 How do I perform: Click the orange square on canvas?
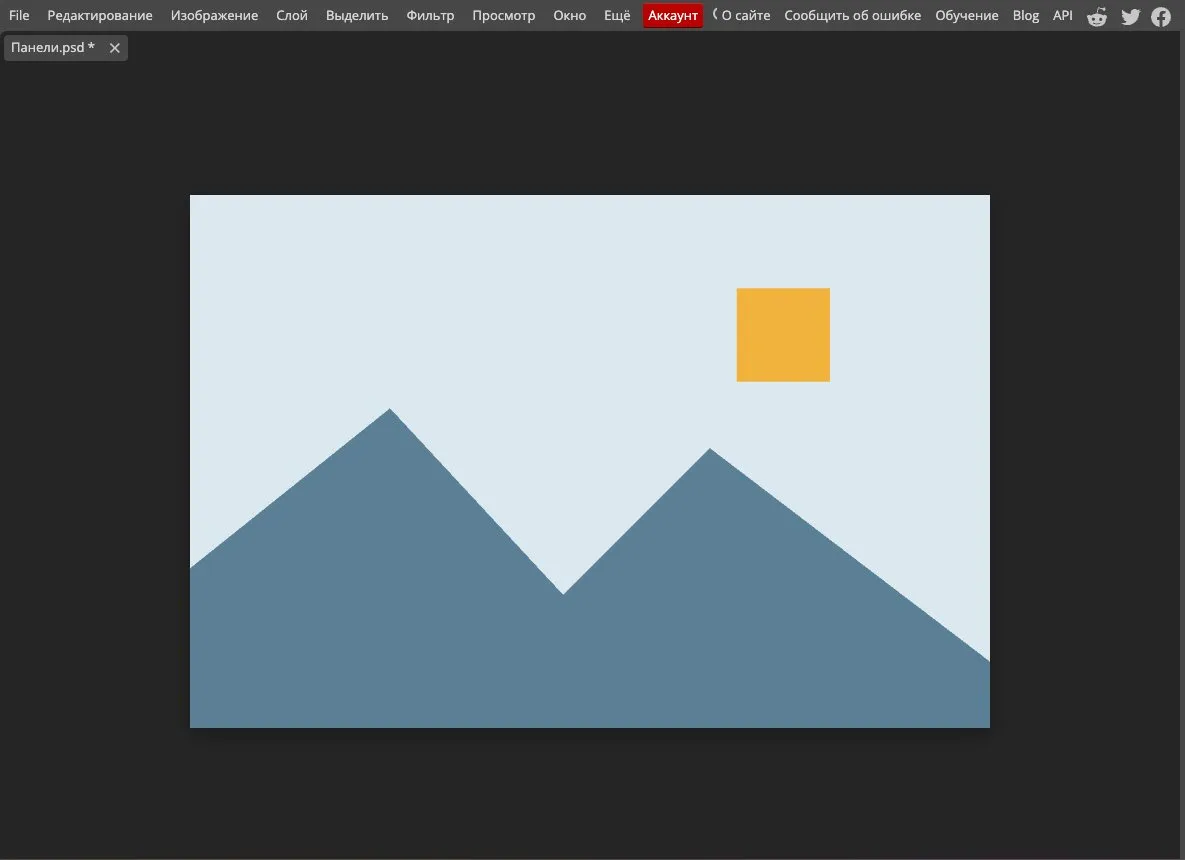pyautogui.click(x=783, y=335)
